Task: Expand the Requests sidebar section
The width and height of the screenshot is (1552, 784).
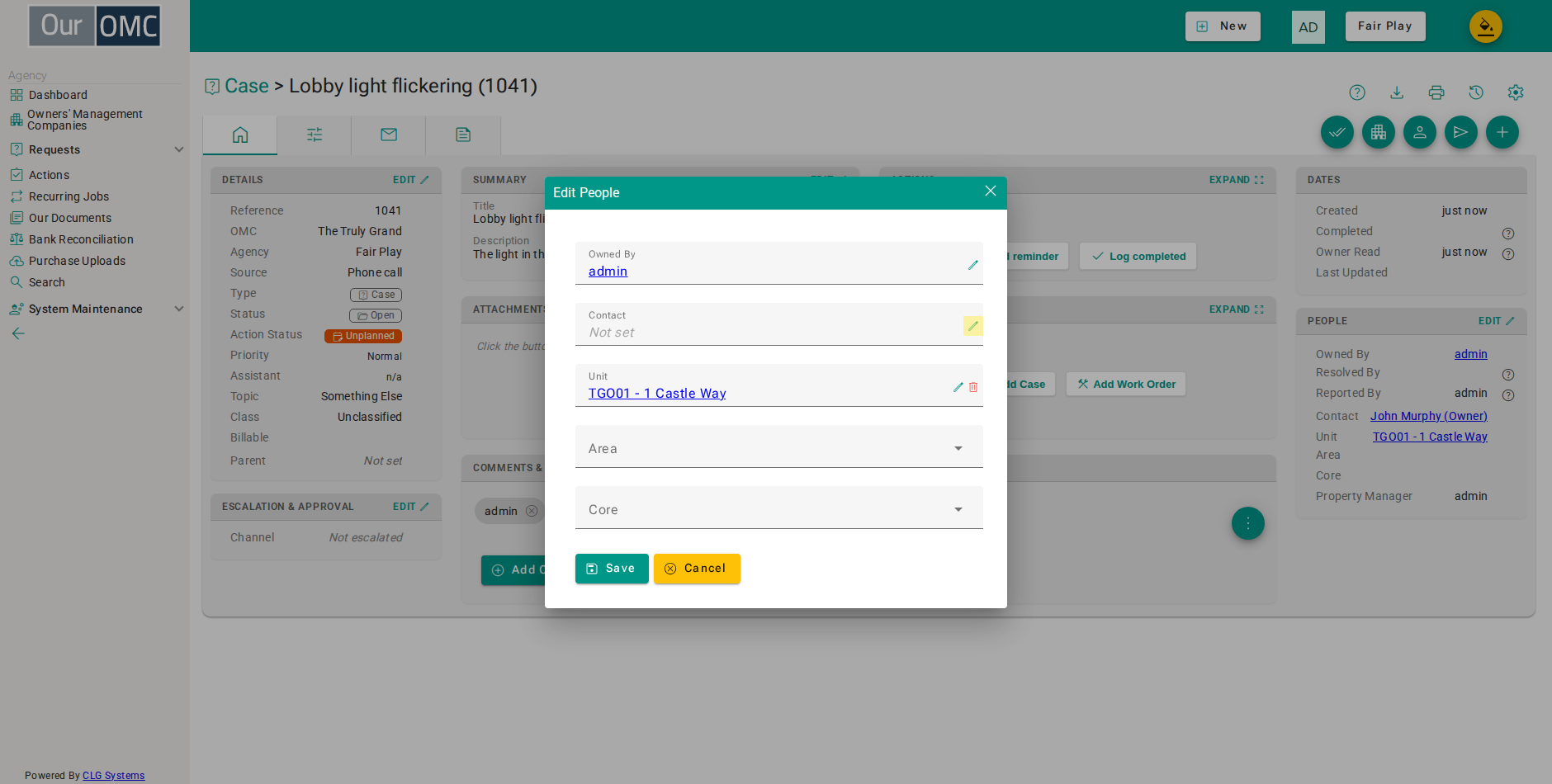Action: (95, 149)
